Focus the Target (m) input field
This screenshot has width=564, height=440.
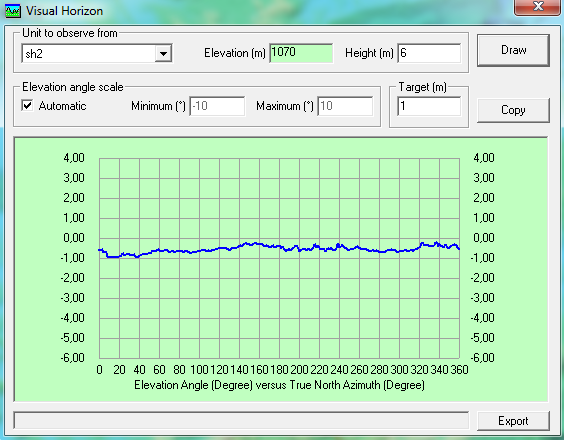(x=429, y=106)
